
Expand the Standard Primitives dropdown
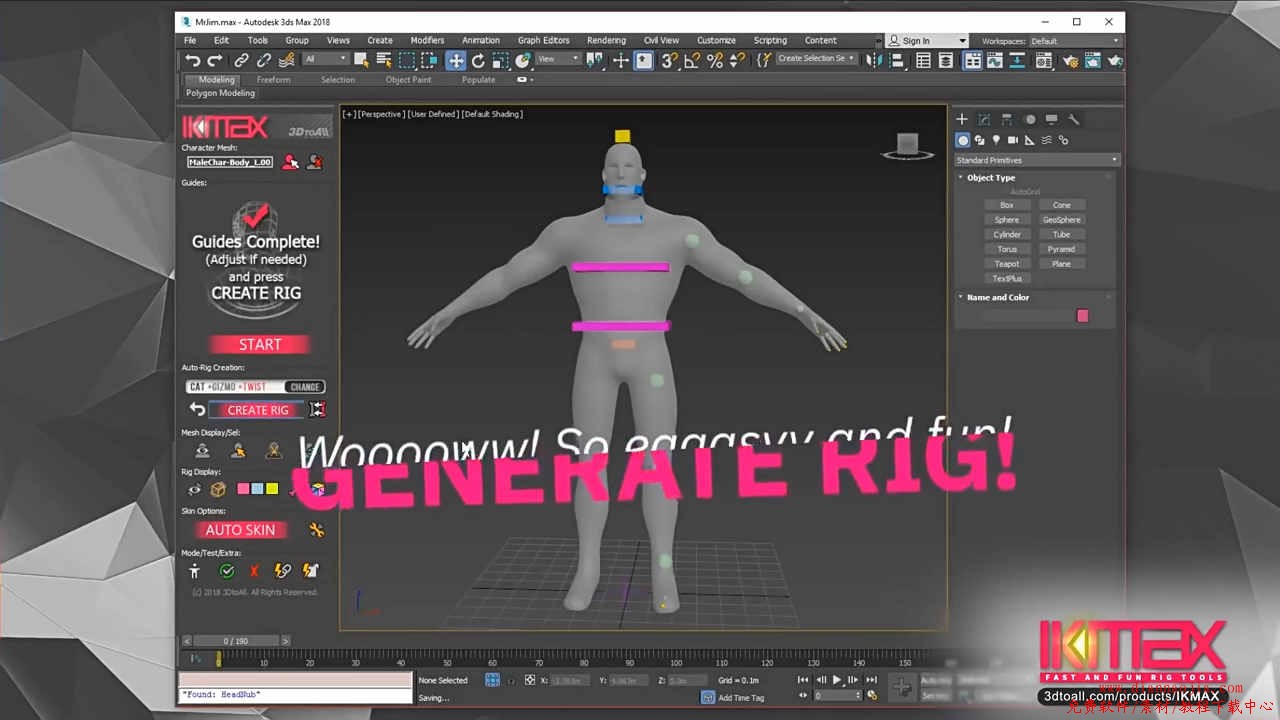point(1036,160)
